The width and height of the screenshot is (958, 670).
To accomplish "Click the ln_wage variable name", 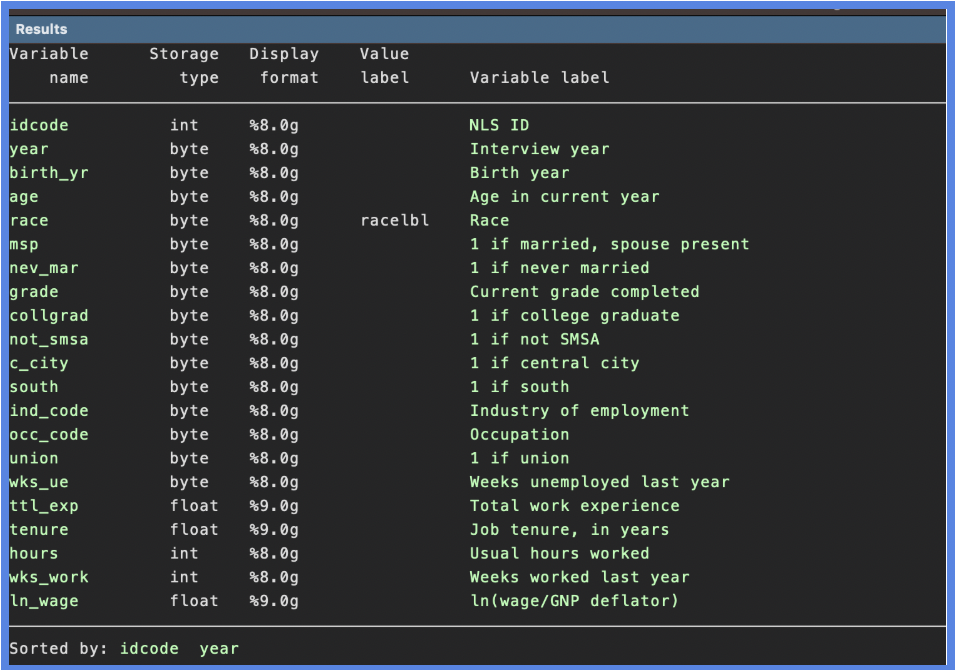I will (x=44, y=601).
